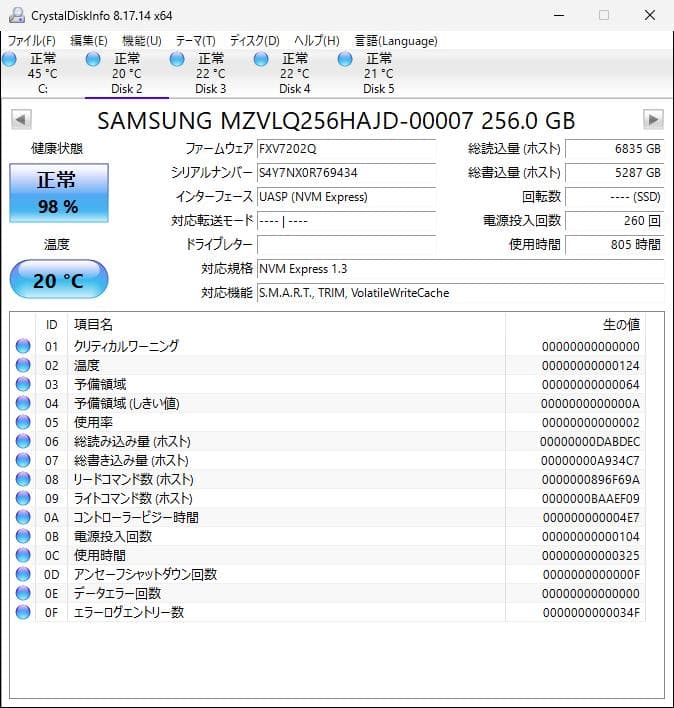Open the テーマ(T) menu

coord(195,41)
